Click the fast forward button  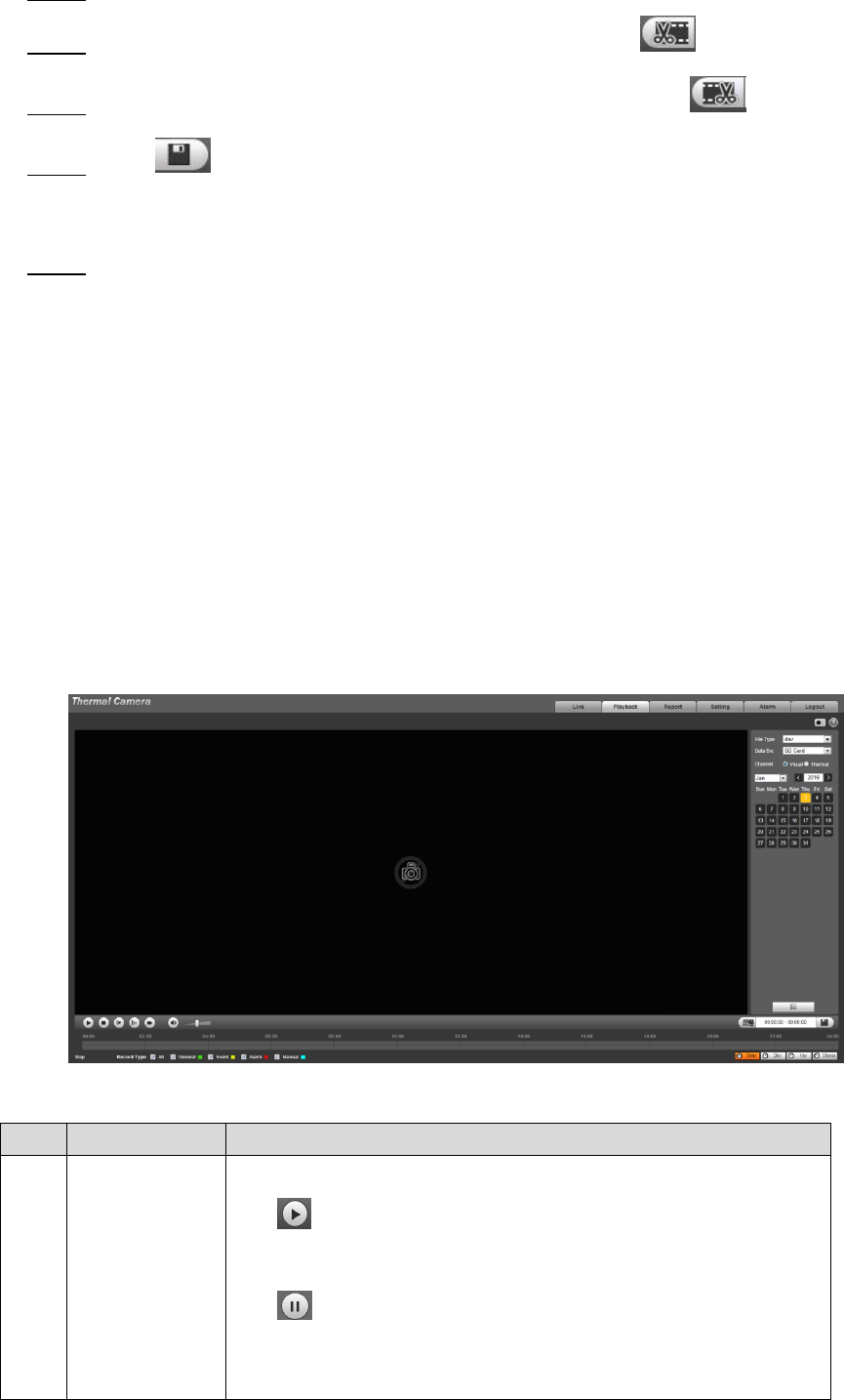149,1022
